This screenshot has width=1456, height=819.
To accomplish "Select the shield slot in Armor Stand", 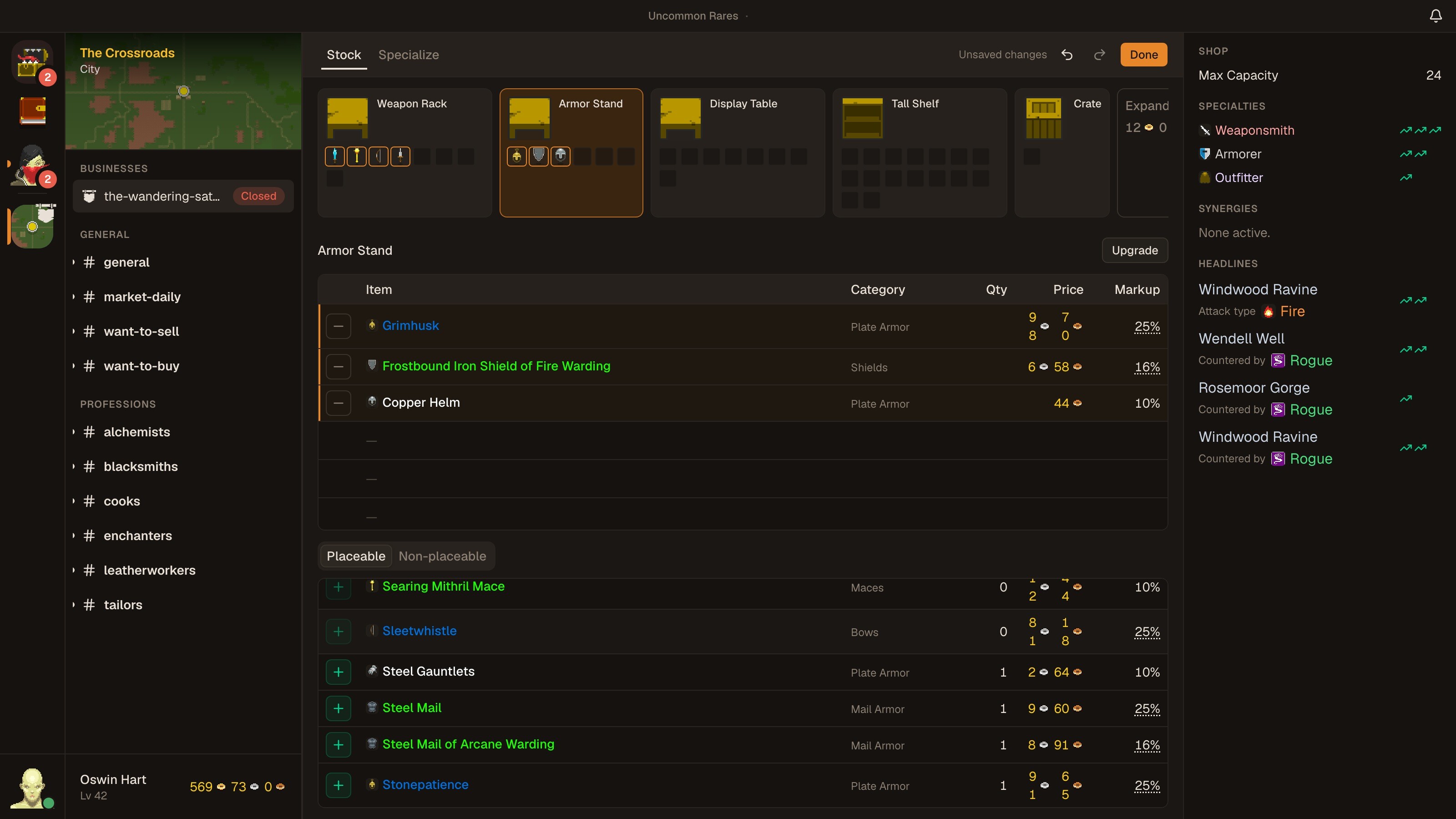I will pyautogui.click(x=539, y=156).
